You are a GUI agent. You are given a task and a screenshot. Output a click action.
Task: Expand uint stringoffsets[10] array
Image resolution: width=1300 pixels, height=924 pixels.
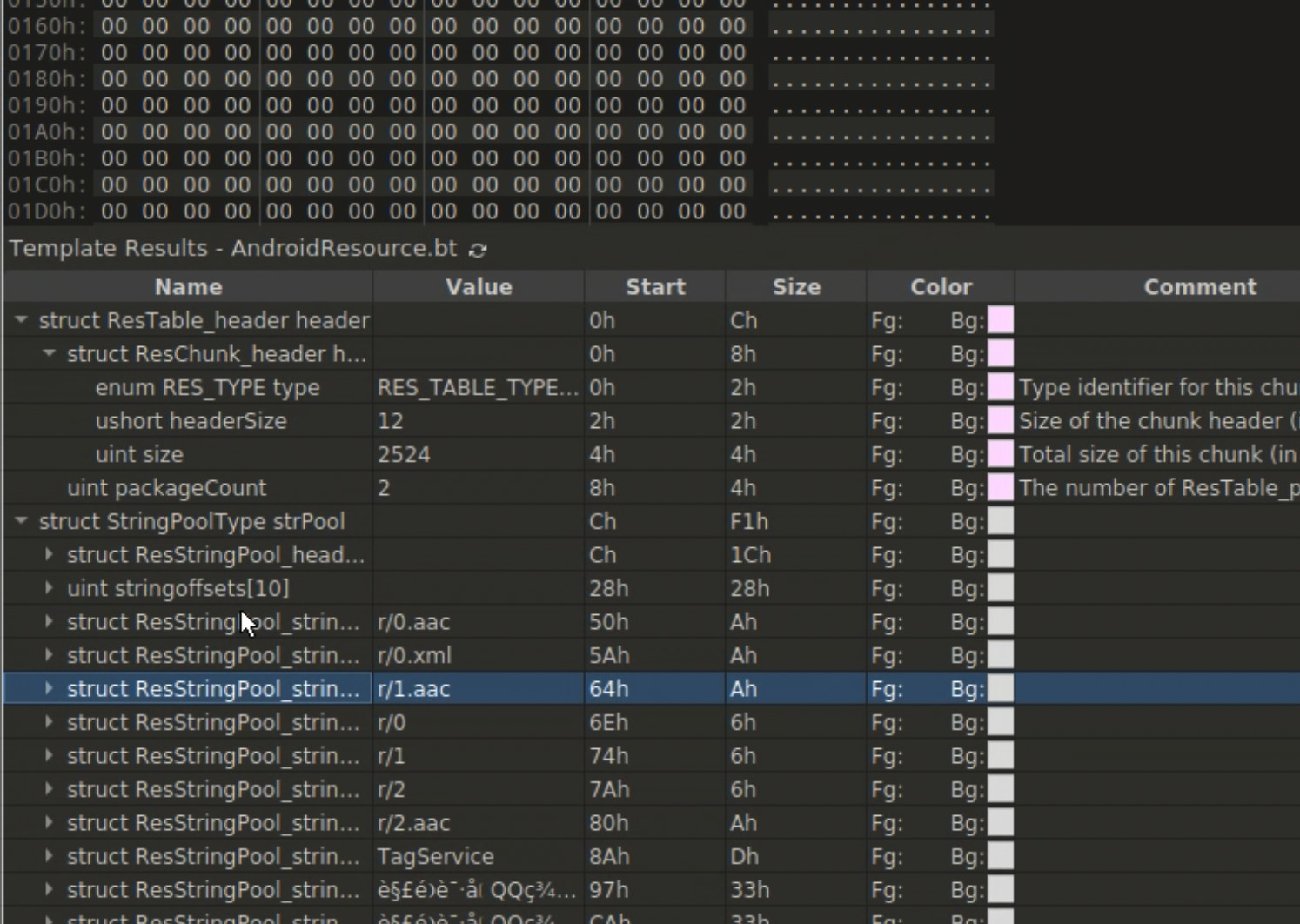[x=50, y=588]
